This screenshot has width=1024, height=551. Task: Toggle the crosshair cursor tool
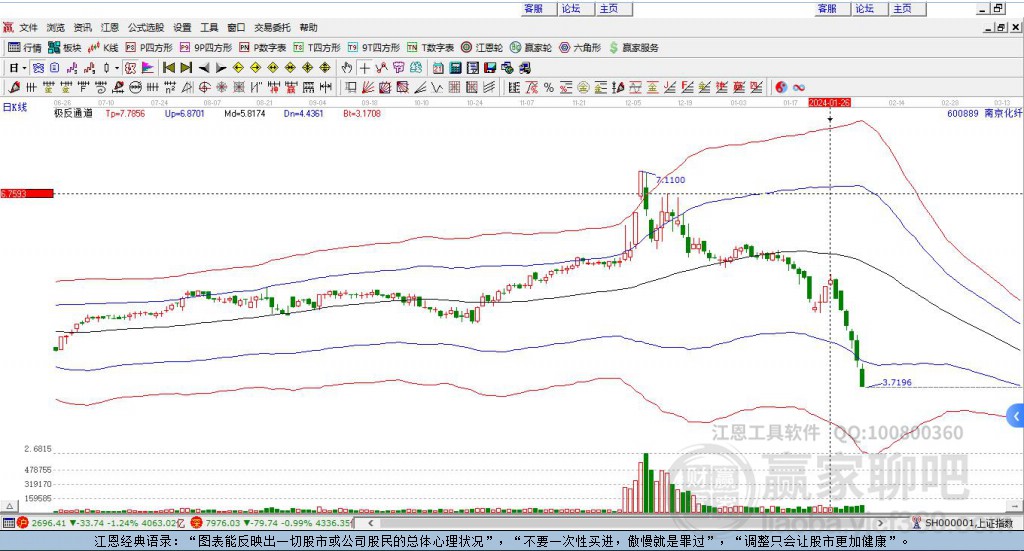pos(364,68)
